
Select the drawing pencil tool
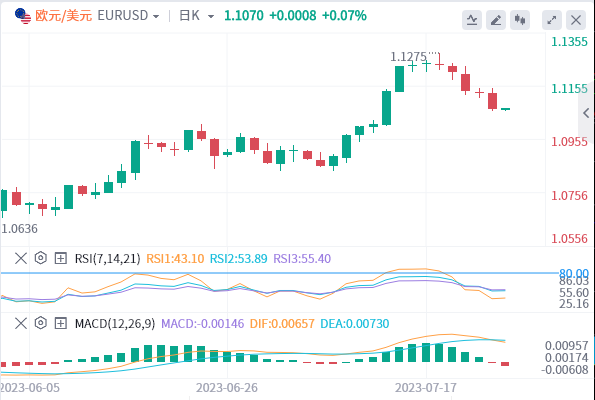pos(496,20)
